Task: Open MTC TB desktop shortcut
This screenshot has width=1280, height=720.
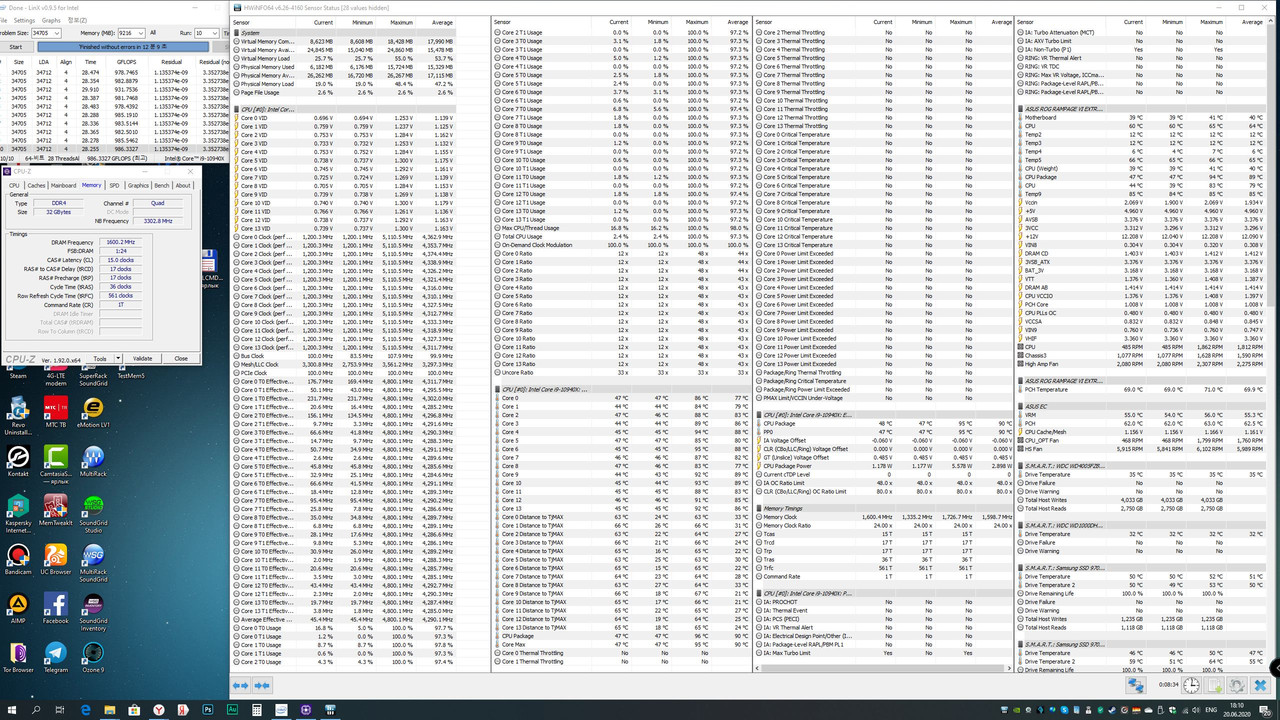Action: pos(56,413)
